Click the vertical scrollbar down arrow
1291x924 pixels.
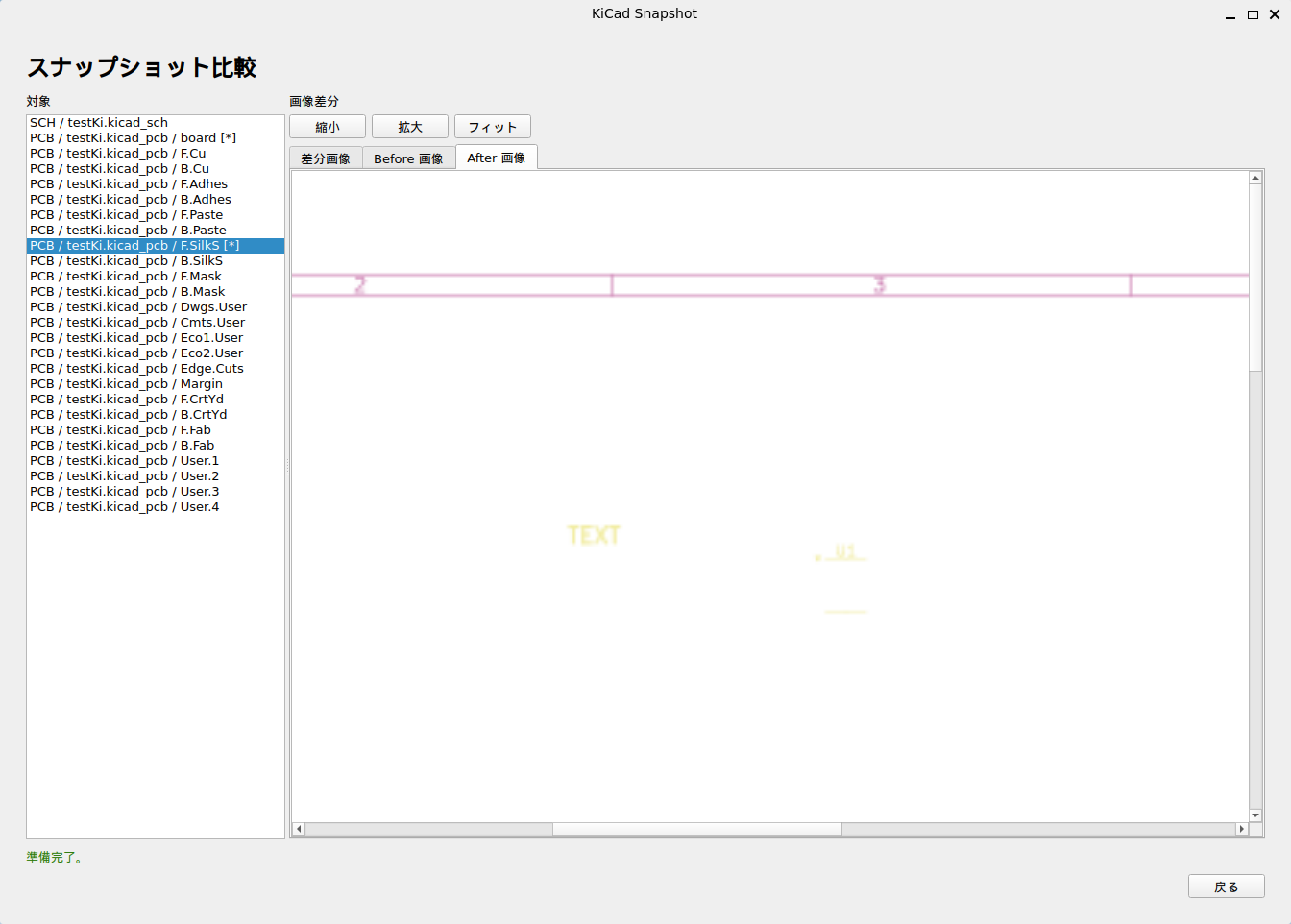[x=1255, y=815]
